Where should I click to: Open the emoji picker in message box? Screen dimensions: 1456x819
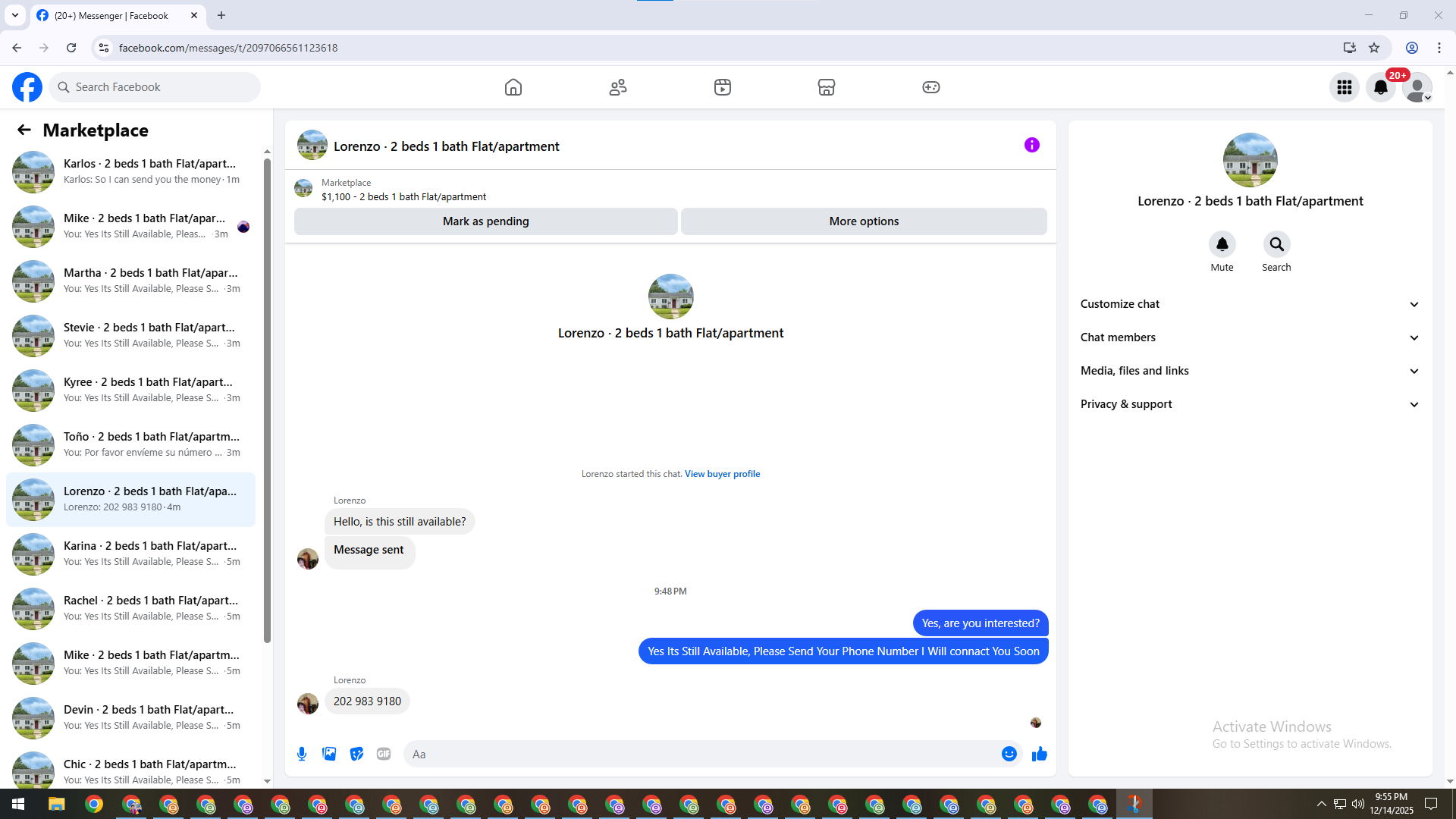pyautogui.click(x=1009, y=754)
